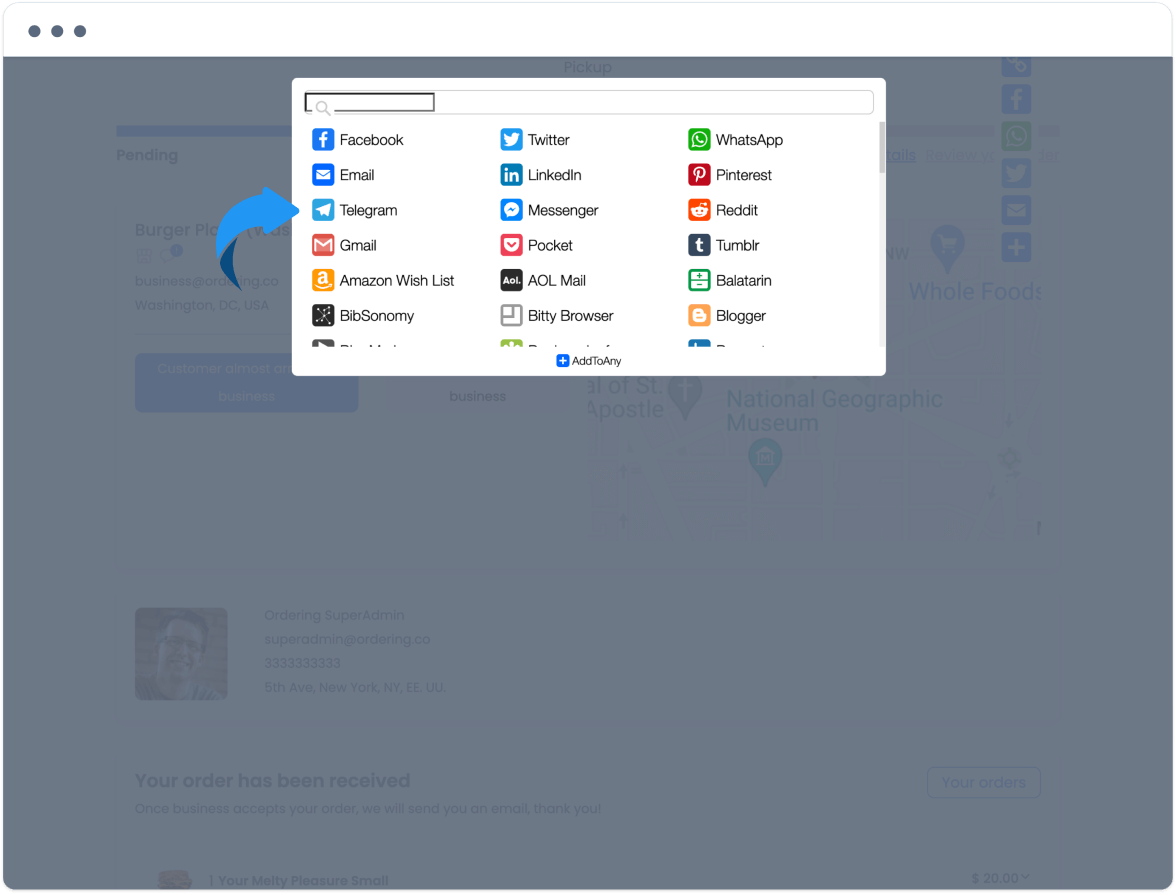Open the Your orders button
Image resolution: width=1176 pixels, height=895 pixels.
pyautogui.click(x=983, y=782)
